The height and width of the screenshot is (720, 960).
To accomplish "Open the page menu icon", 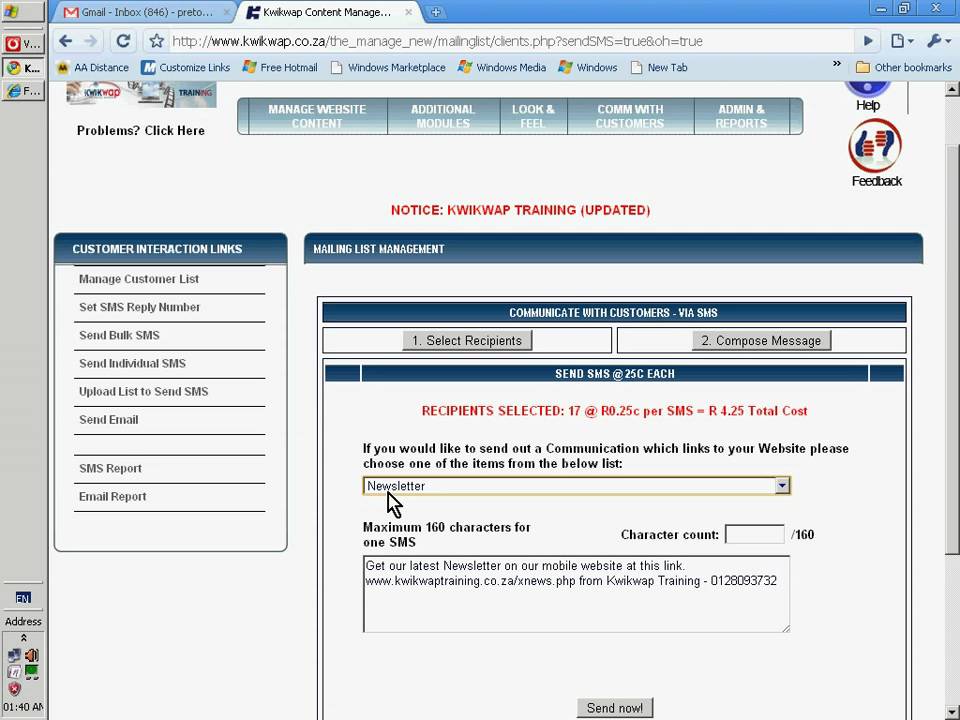I will pyautogui.click(x=901, y=41).
